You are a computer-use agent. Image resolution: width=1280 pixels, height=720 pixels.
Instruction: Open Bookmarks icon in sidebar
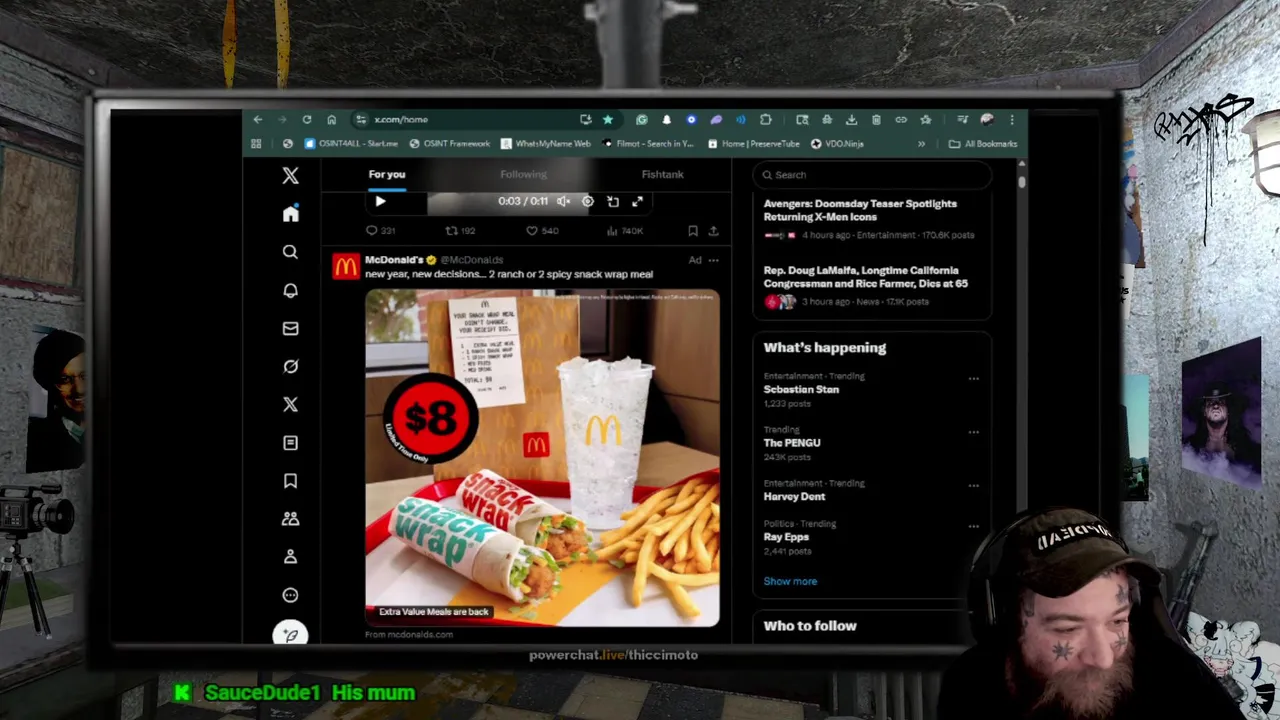click(290, 481)
